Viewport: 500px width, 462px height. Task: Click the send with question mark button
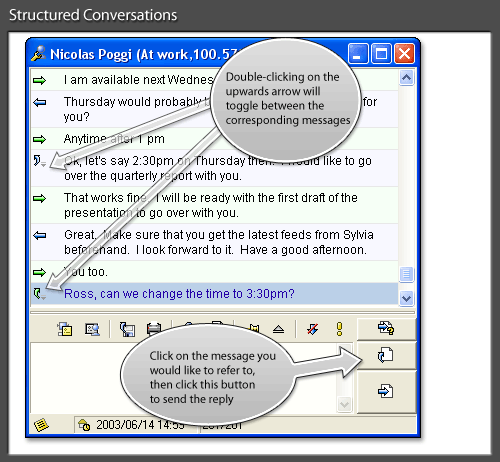(386, 328)
